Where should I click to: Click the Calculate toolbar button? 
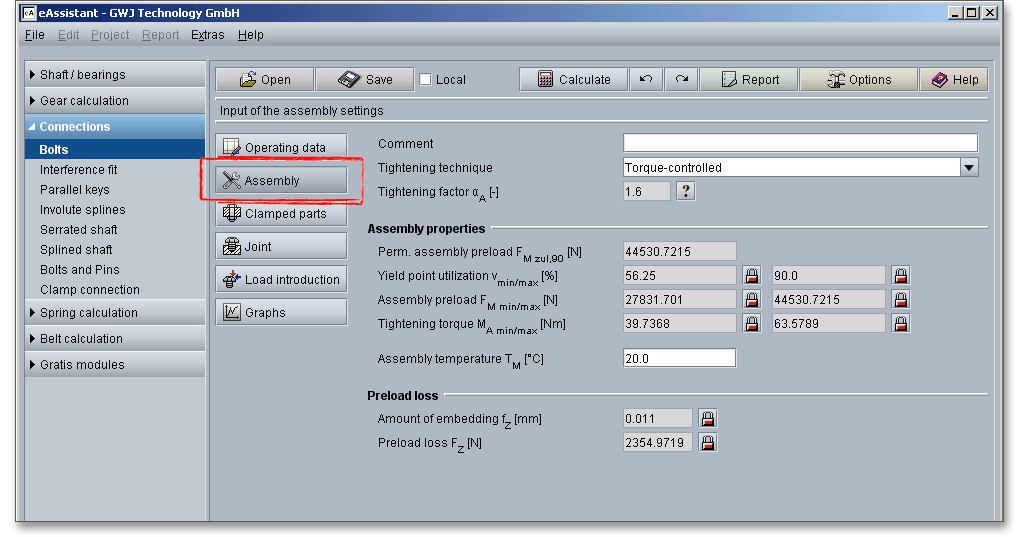tap(573, 80)
